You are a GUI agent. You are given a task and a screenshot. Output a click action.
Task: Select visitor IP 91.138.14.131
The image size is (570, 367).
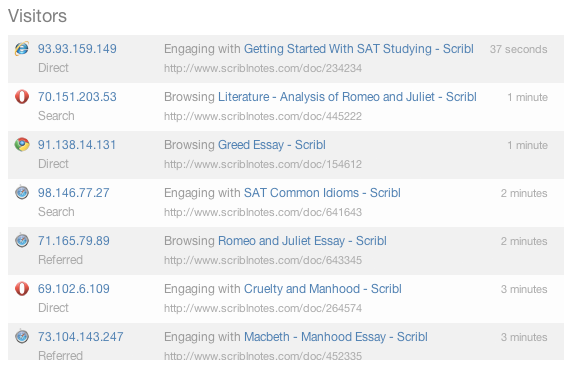[77, 145]
